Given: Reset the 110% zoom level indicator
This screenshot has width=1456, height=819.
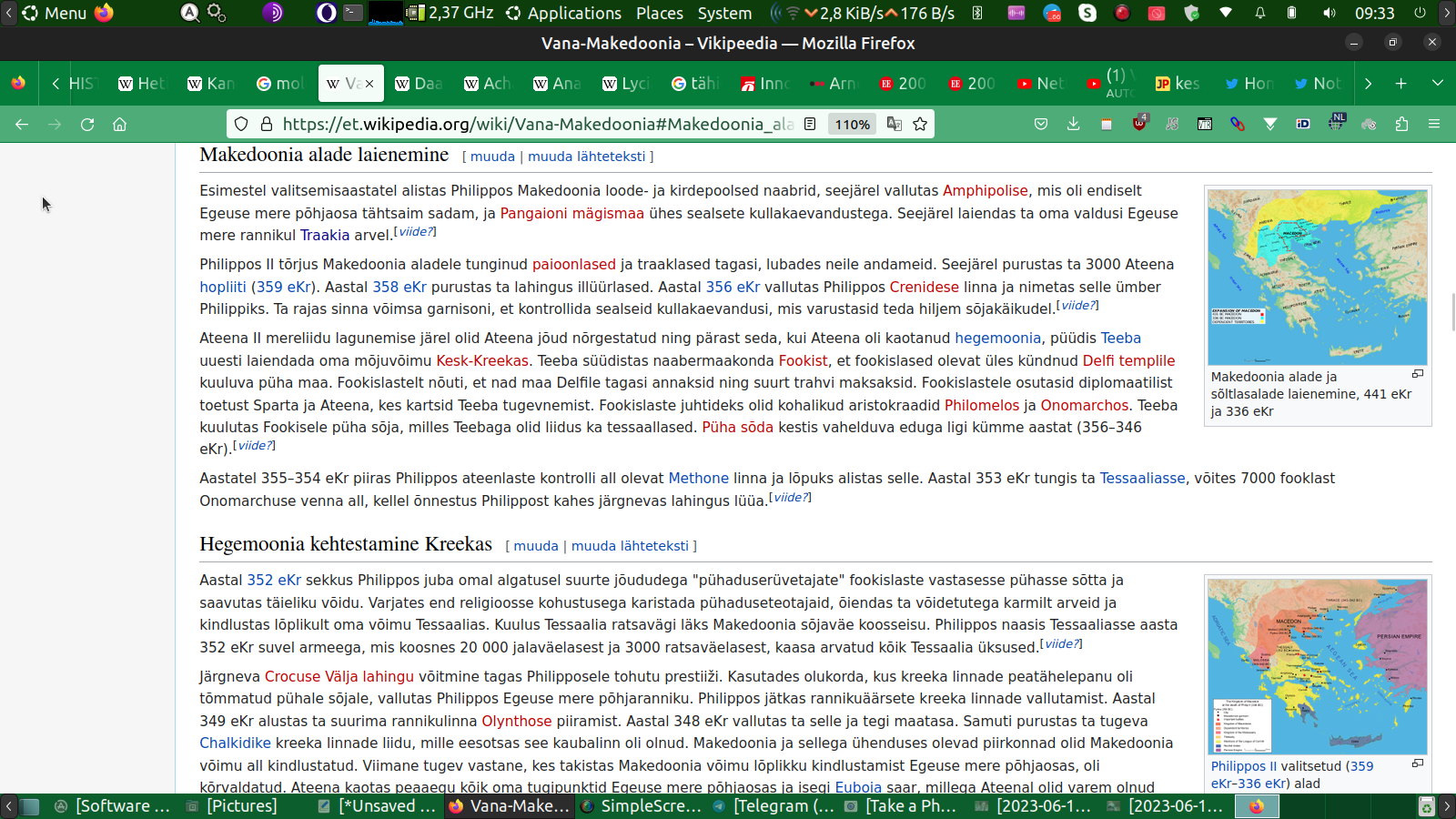Looking at the screenshot, I should (x=853, y=125).
